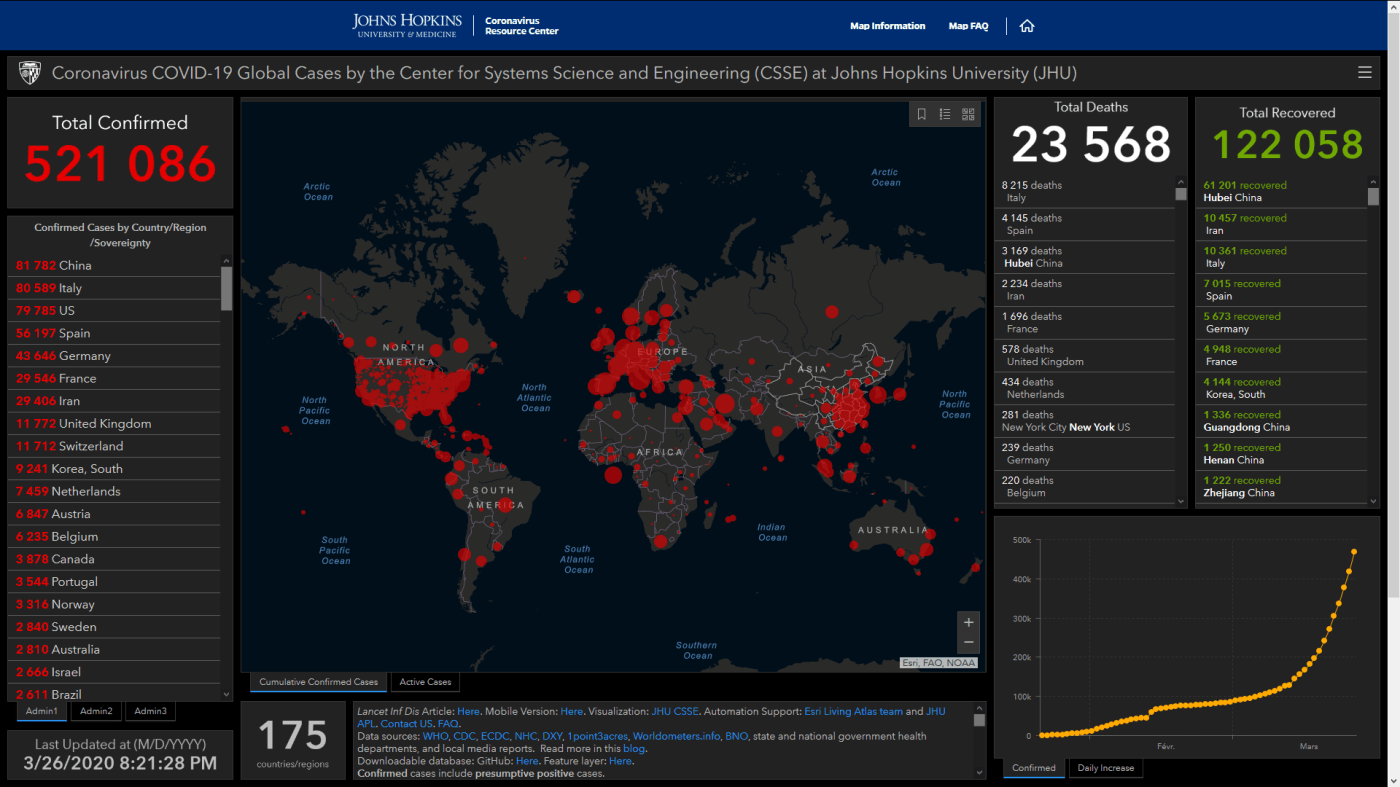Zoom out on the map with minus button
Screen dimensions: 1400x787
coord(968,643)
